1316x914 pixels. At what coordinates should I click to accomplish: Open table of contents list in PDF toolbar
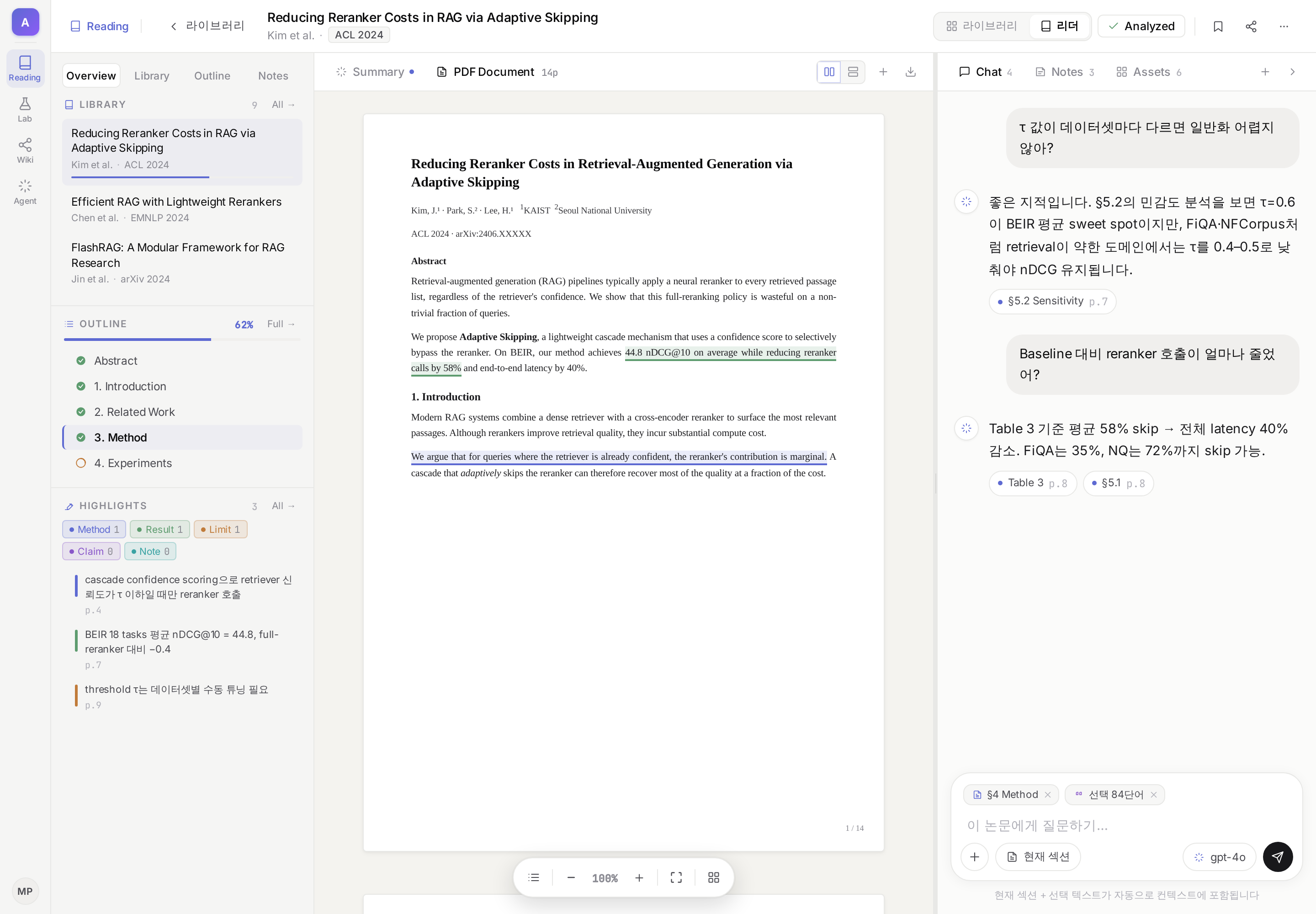coord(534,878)
